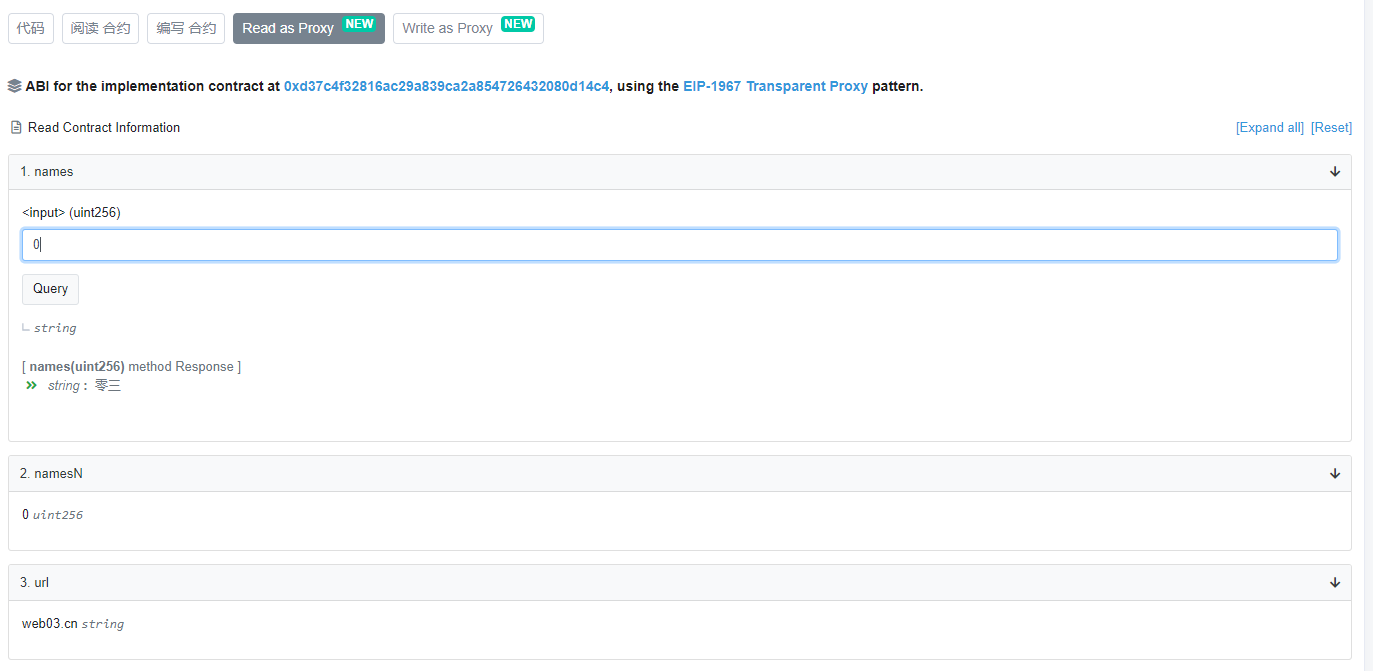Image resolution: width=1373 pixels, height=671 pixels.
Task: Collapse the 1. names section header
Action: pyautogui.click(x=680, y=172)
